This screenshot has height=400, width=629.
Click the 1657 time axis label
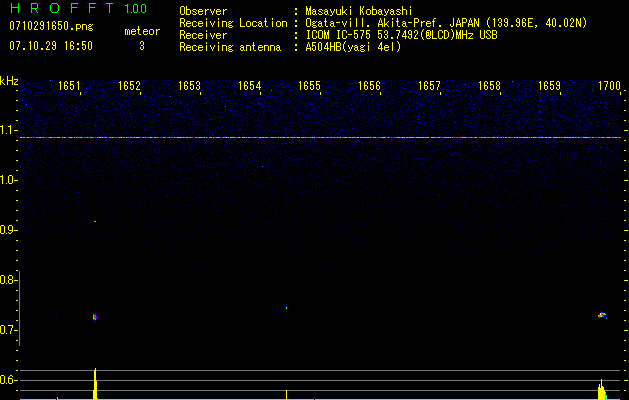coord(429,86)
